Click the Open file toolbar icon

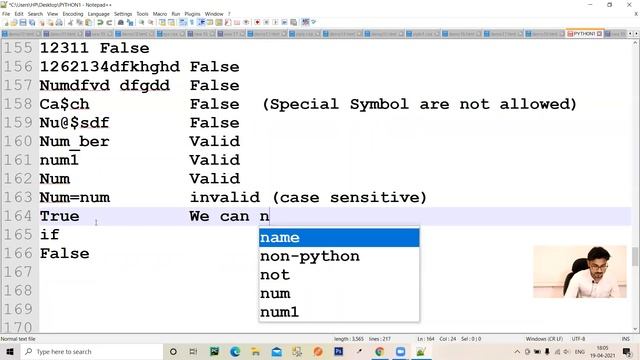coord(14,22)
